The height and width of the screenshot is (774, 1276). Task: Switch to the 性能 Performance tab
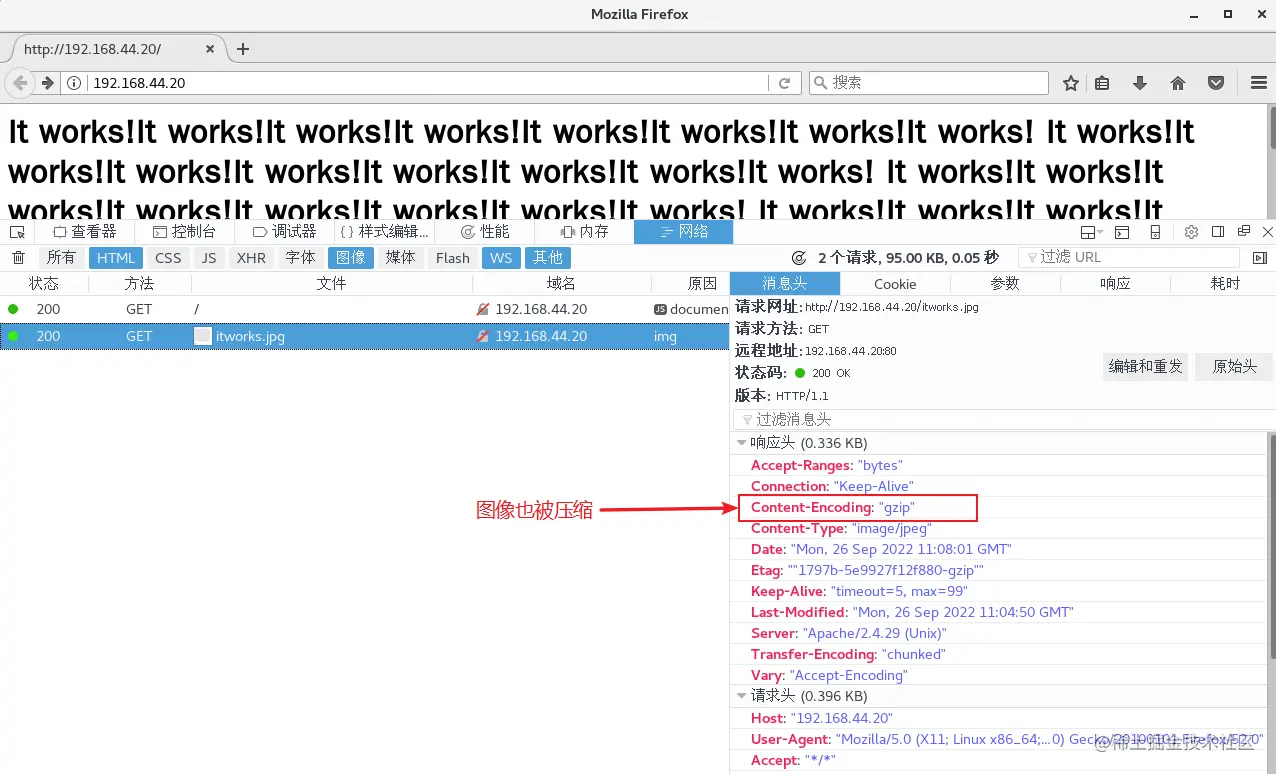(485, 231)
